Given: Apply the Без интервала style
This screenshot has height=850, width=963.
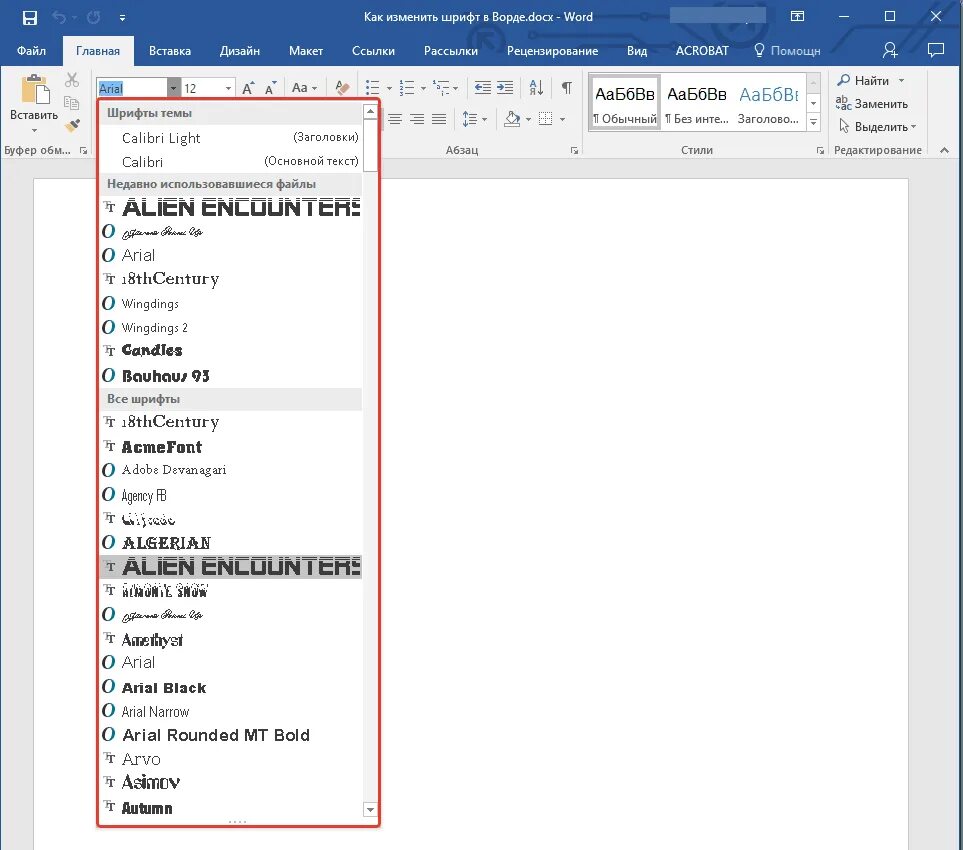Looking at the screenshot, I should (696, 103).
